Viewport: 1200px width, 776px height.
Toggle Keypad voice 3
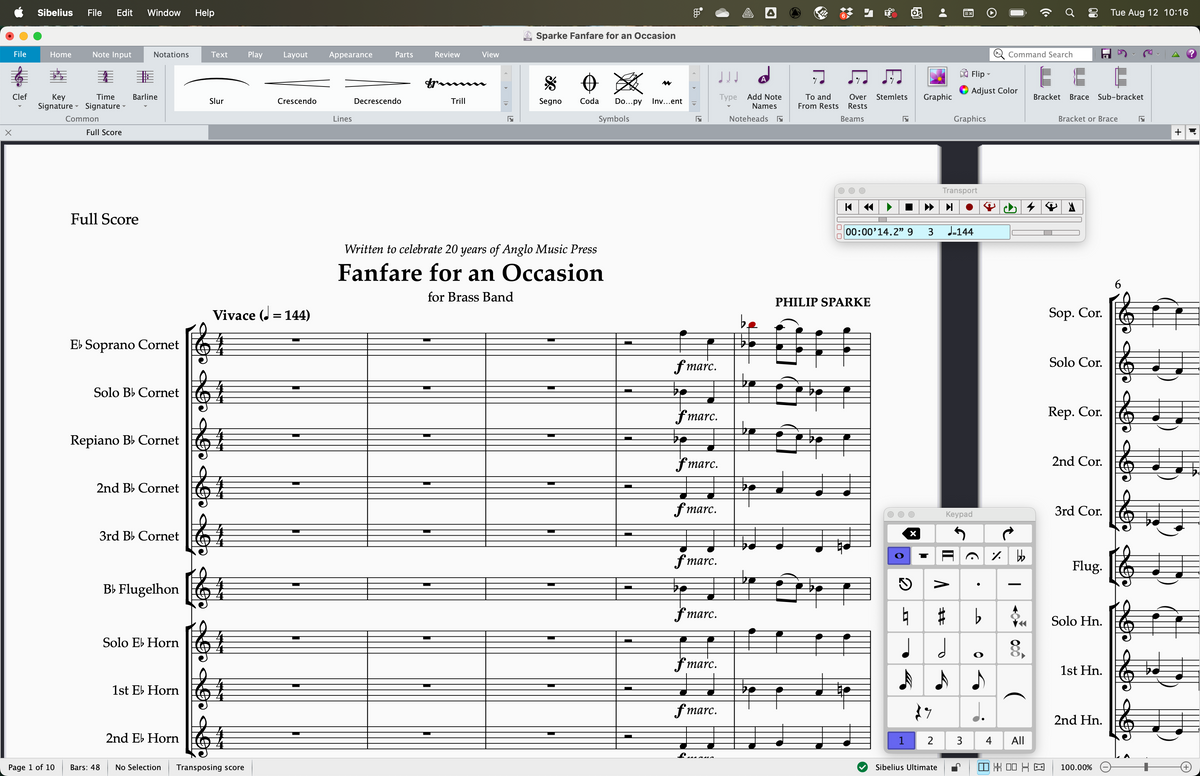(959, 740)
